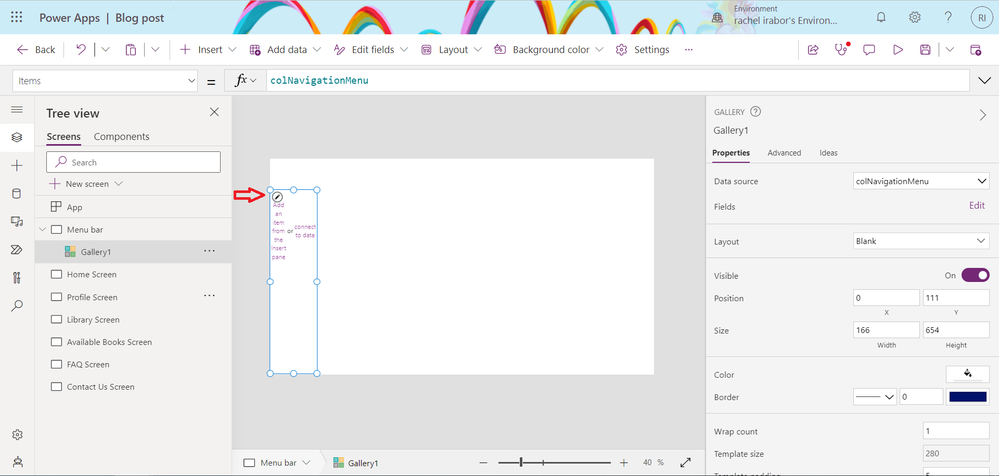Switch to the Advanced tab
The width and height of the screenshot is (999, 476).
[784, 153]
